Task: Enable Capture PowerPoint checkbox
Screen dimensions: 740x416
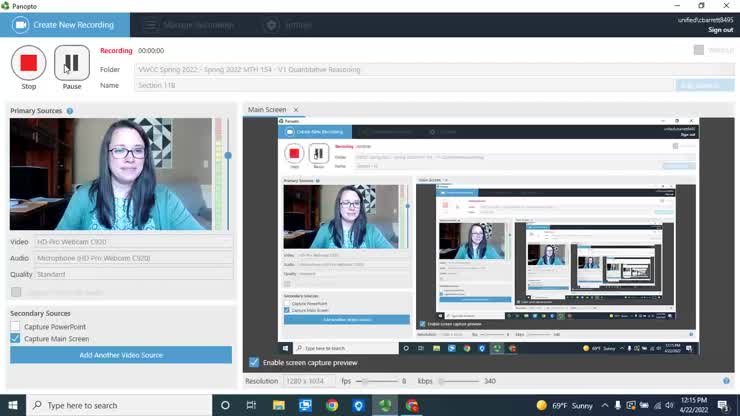Action: click(x=16, y=327)
